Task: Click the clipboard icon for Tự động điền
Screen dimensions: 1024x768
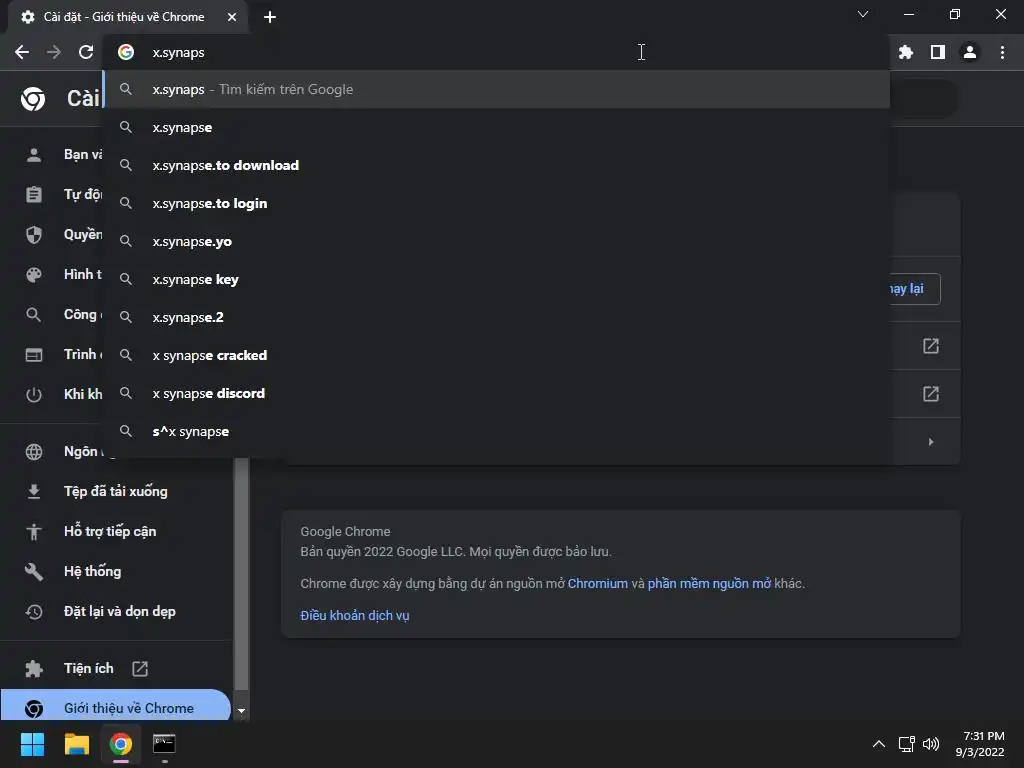Action: click(x=34, y=195)
